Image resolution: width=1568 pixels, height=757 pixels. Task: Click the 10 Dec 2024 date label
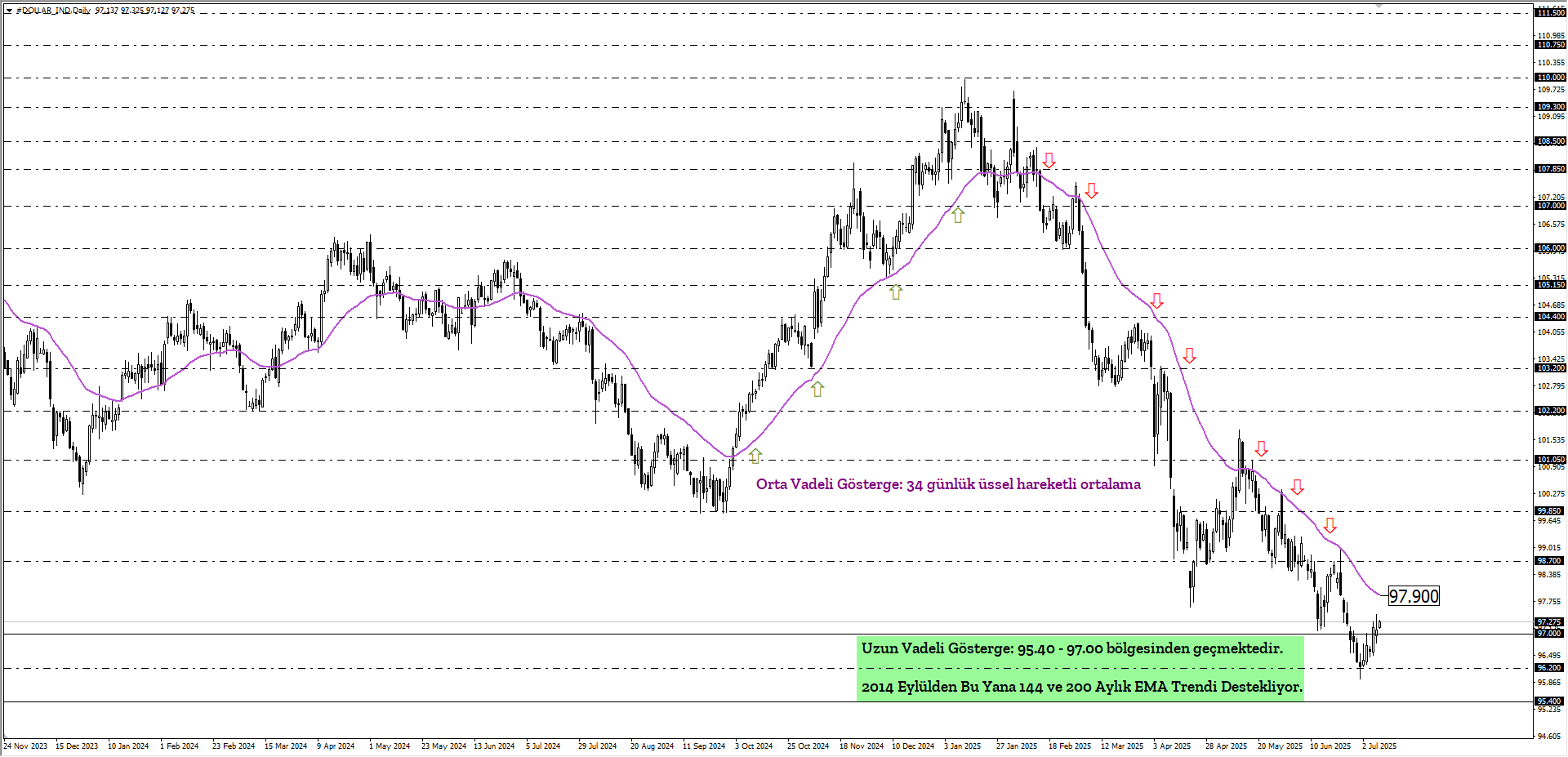(913, 746)
